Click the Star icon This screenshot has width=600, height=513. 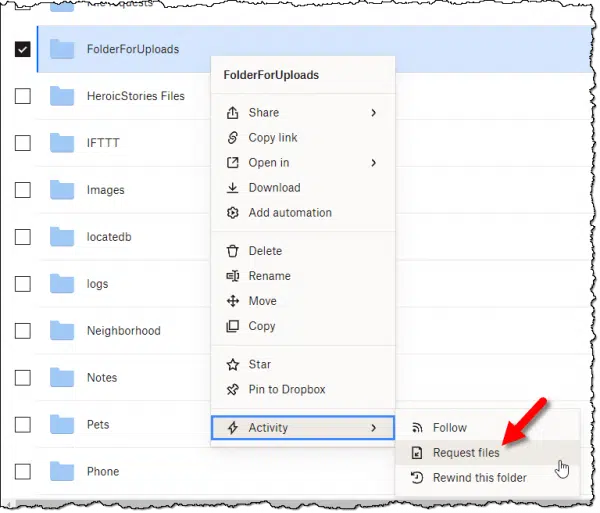[233, 365]
